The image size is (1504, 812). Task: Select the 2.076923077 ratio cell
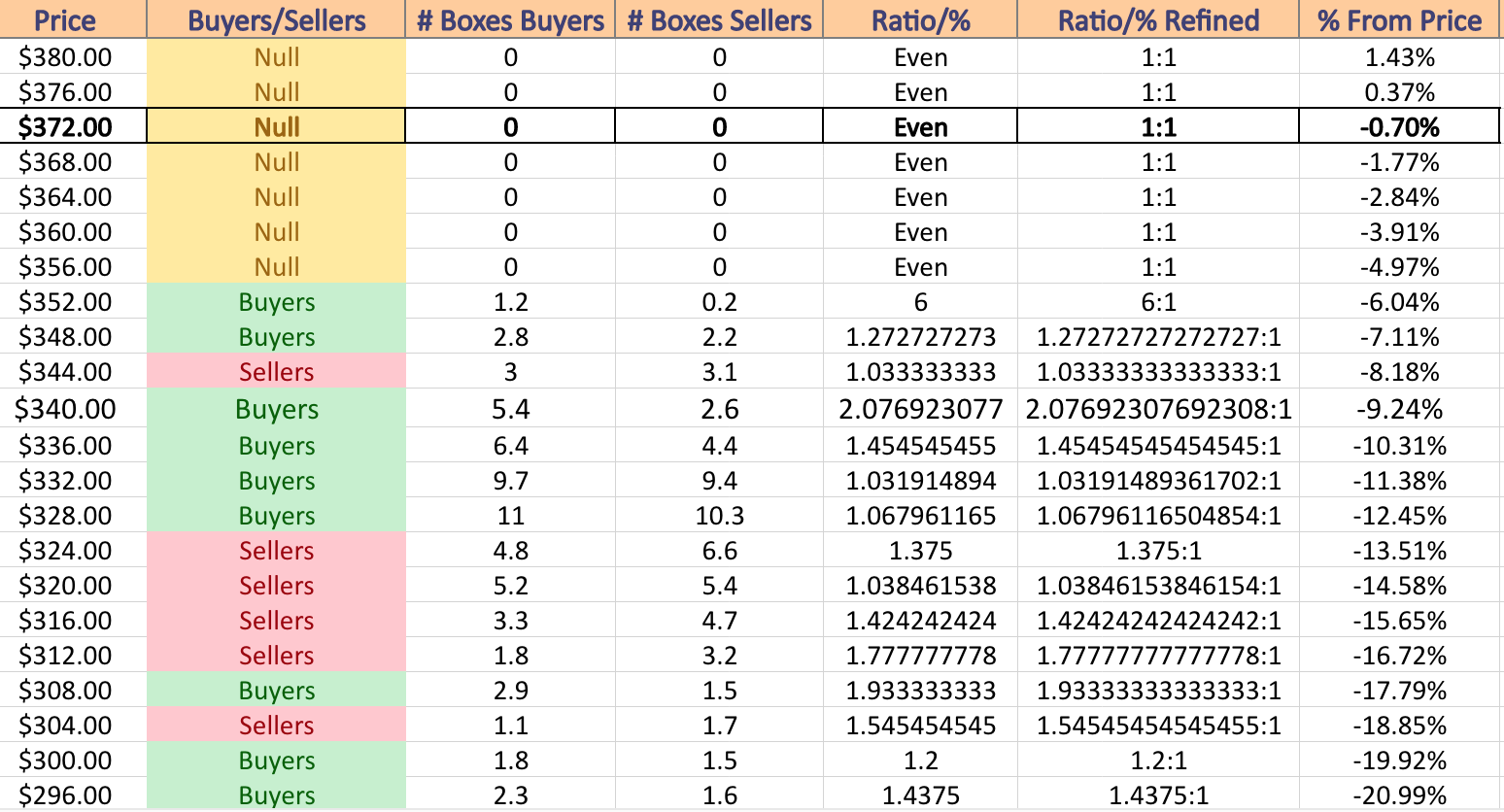coord(920,409)
